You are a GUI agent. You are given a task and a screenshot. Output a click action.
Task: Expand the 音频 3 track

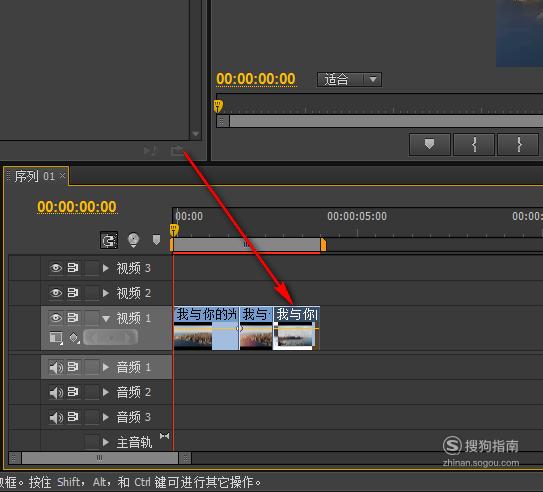click(x=106, y=417)
